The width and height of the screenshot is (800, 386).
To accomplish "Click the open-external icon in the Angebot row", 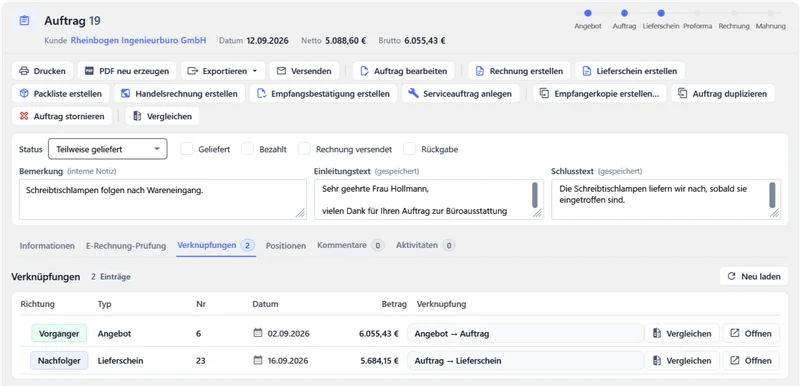I will (x=735, y=333).
